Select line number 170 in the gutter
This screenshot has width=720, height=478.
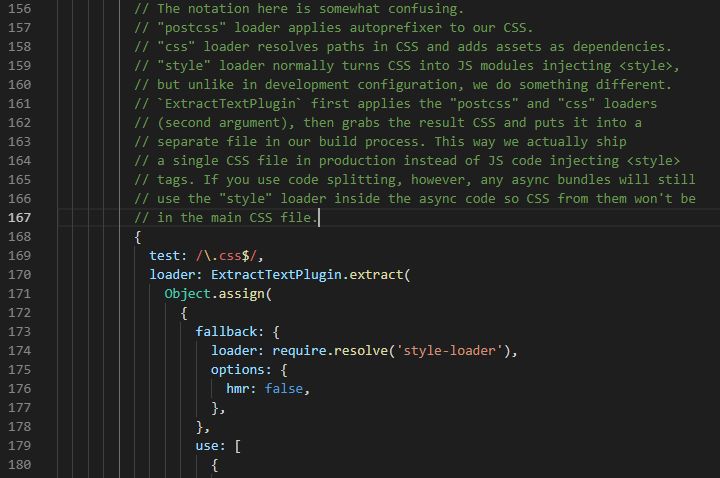pyautogui.click(x=19, y=275)
